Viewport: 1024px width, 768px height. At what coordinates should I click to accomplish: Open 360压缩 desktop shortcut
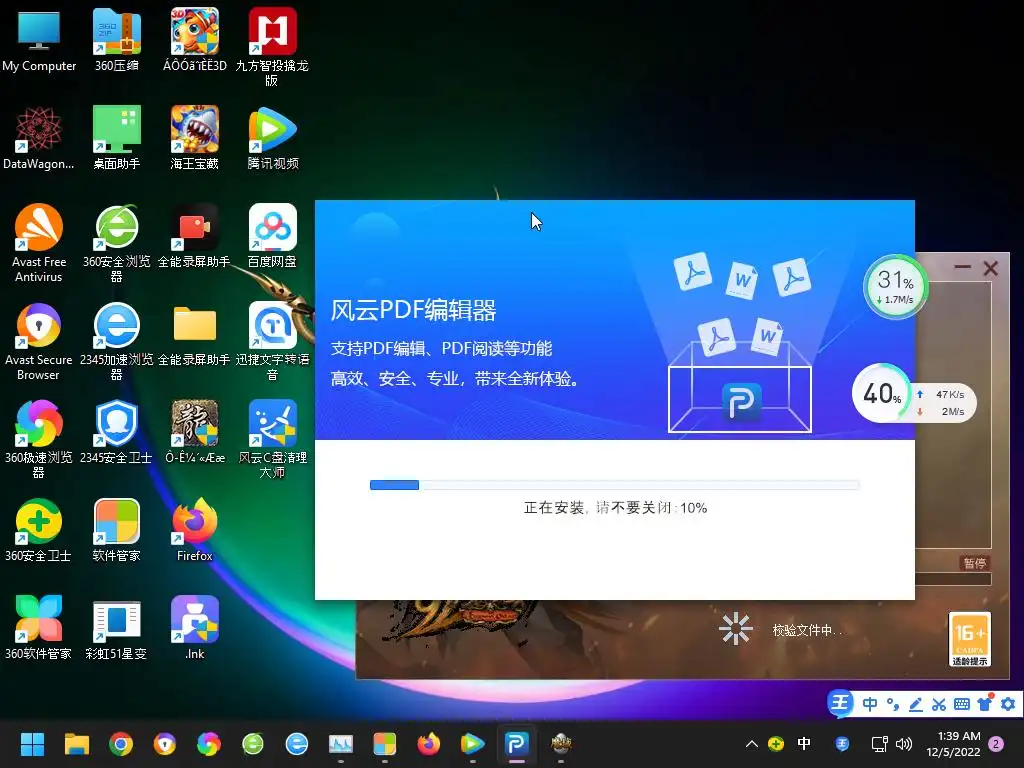(116, 41)
